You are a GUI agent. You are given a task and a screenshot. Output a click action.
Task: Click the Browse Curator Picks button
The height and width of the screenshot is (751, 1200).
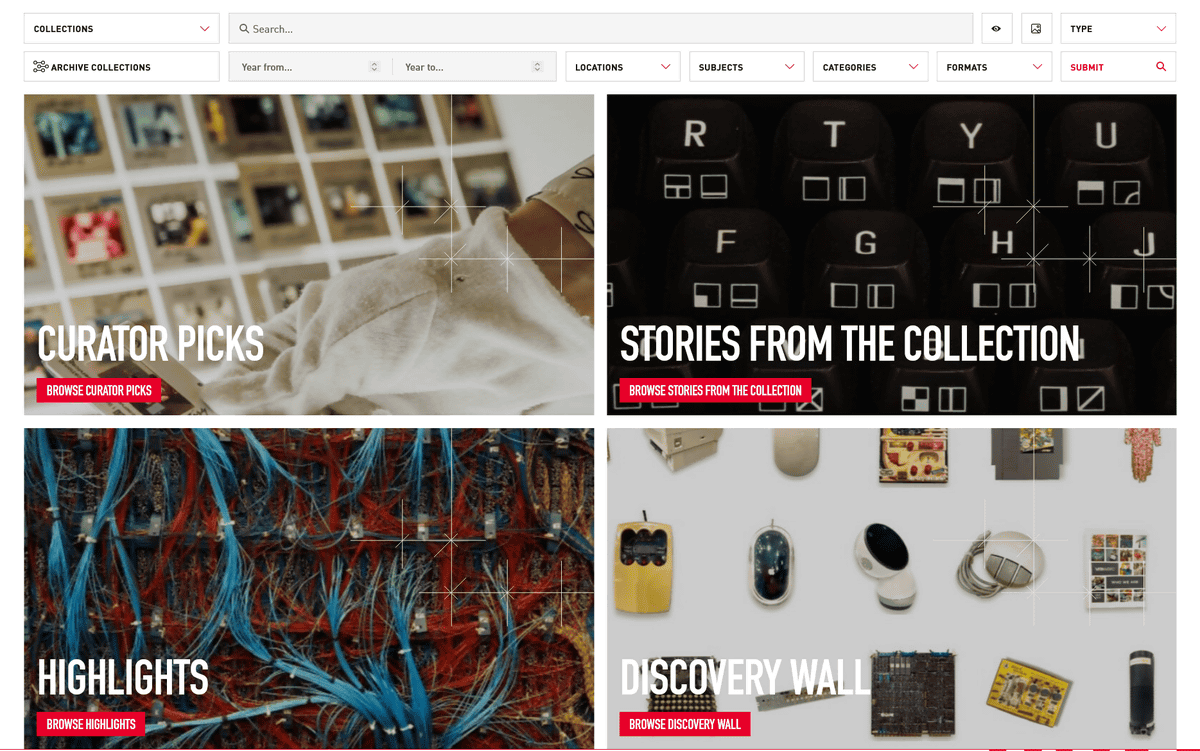click(x=99, y=390)
